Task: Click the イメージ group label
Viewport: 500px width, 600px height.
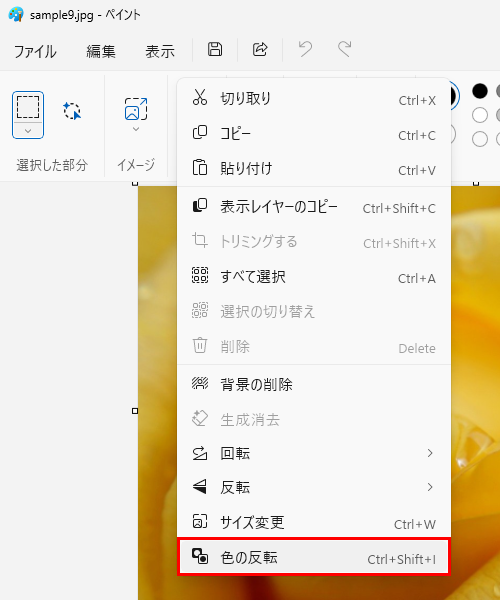Action: [136, 165]
